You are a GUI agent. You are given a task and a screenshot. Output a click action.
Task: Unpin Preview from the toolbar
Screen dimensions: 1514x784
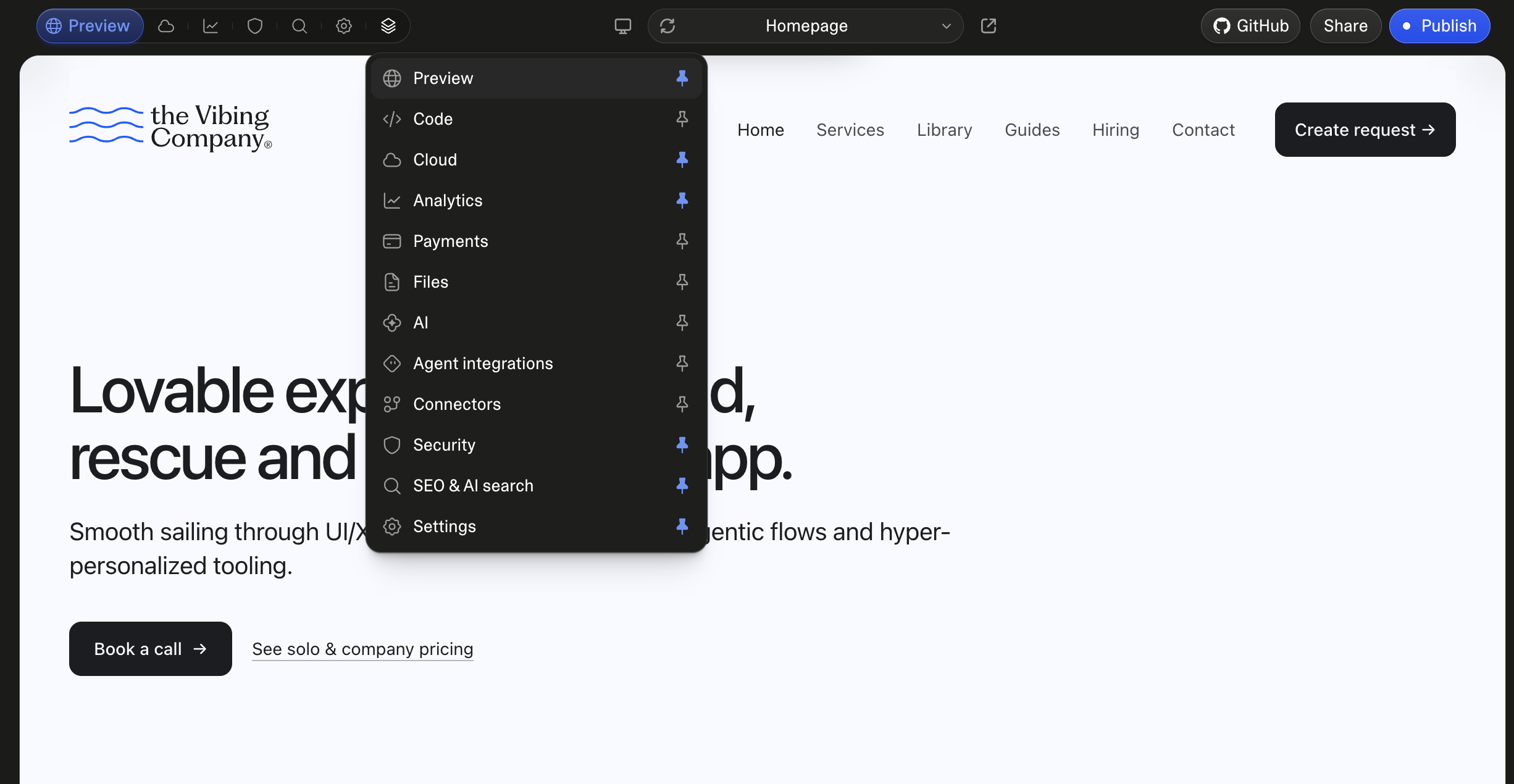[x=682, y=78]
